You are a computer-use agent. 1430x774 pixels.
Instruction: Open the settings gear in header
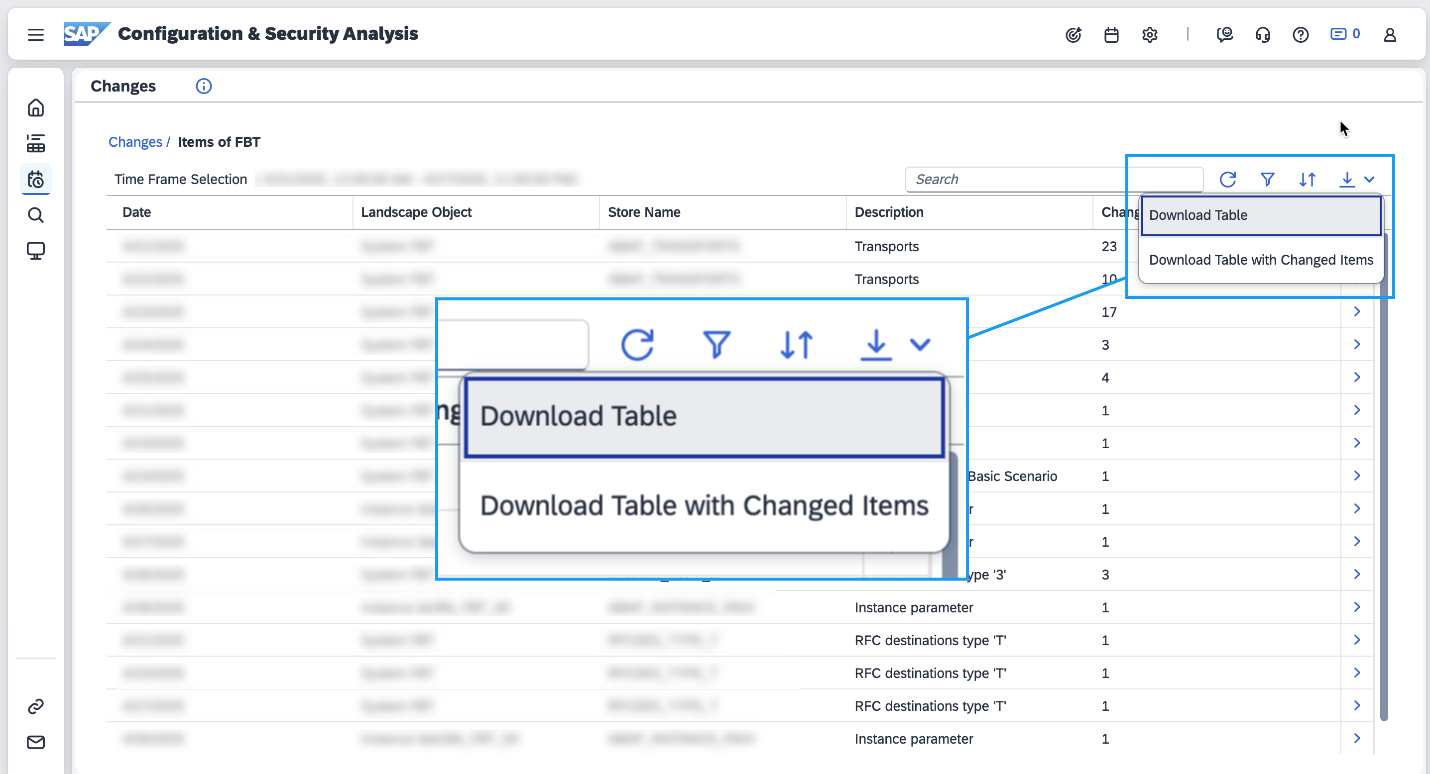1150,35
